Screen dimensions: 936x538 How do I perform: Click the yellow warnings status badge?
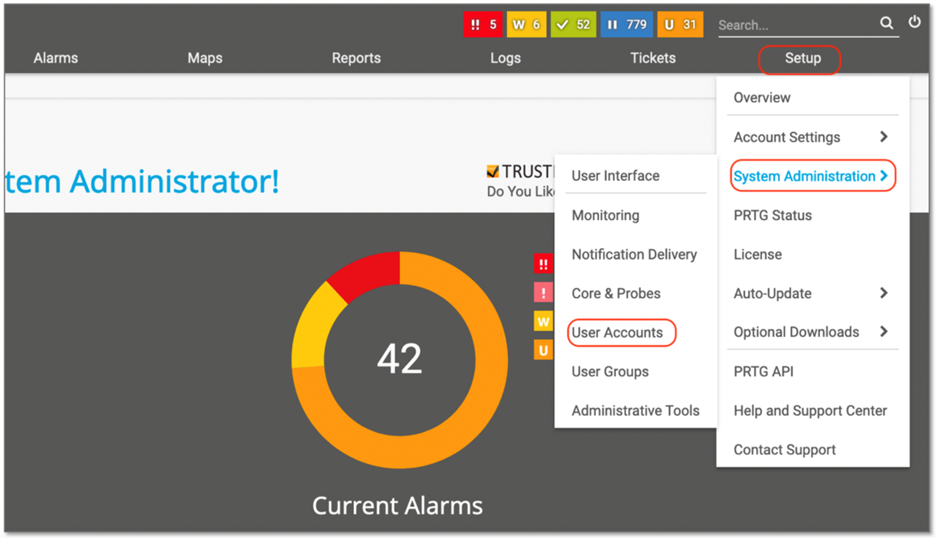tap(527, 25)
